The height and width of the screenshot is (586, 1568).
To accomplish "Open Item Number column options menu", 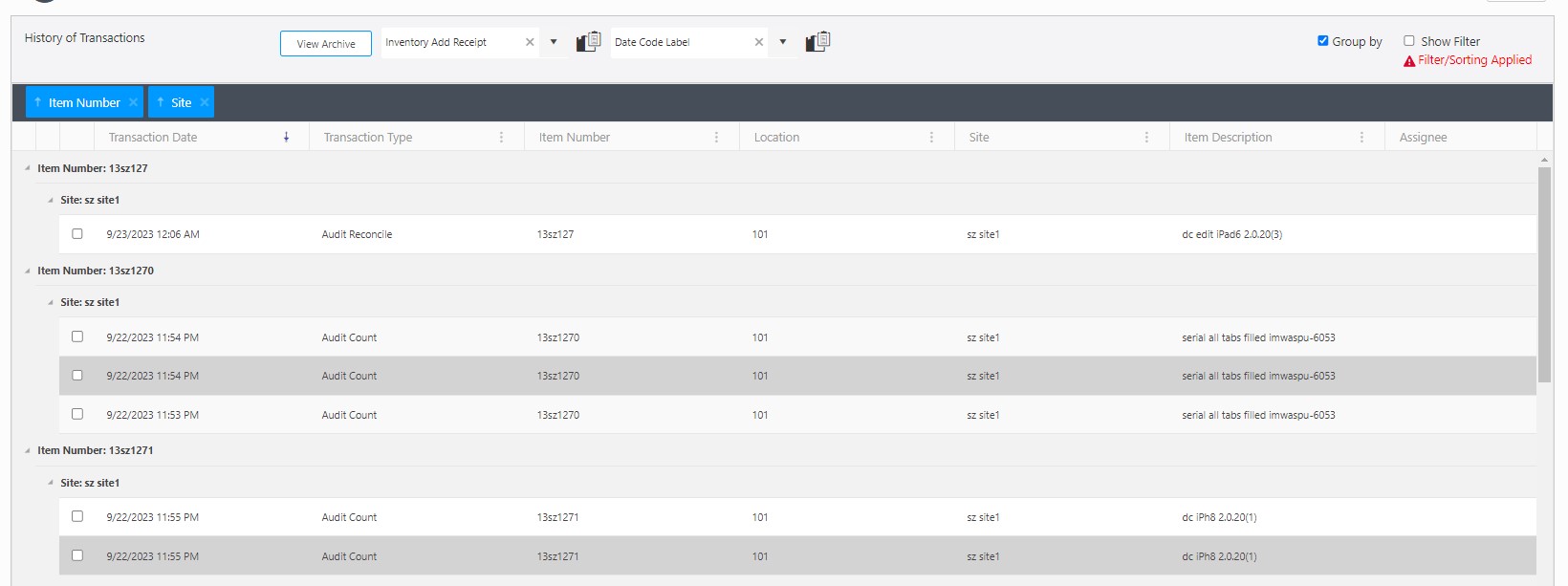I will 716,138.
